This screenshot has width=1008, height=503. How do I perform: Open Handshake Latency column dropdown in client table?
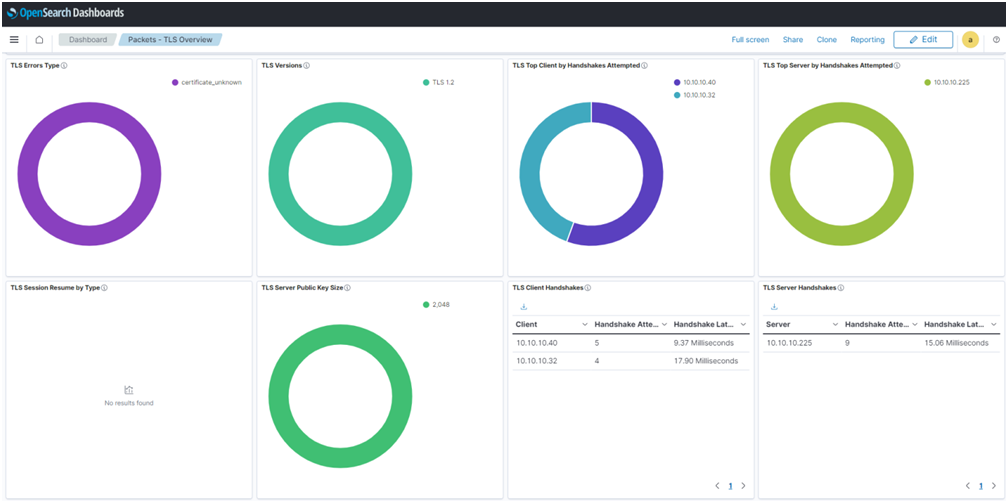(743, 325)
